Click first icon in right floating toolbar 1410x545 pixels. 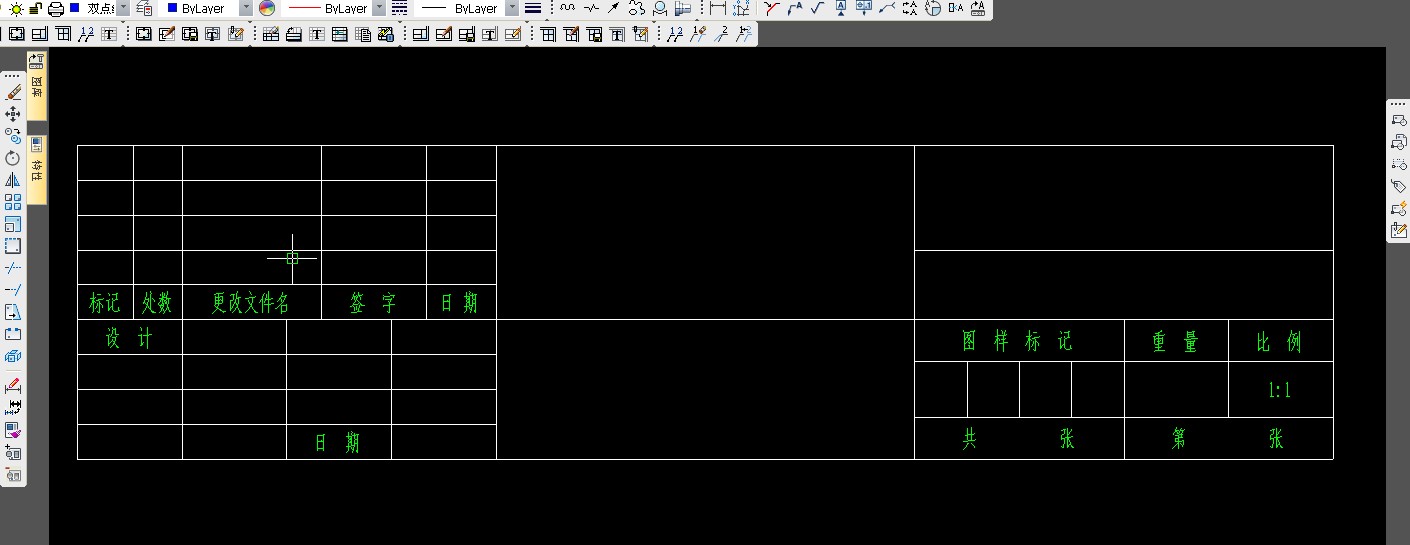click(x=1398, y=121)
